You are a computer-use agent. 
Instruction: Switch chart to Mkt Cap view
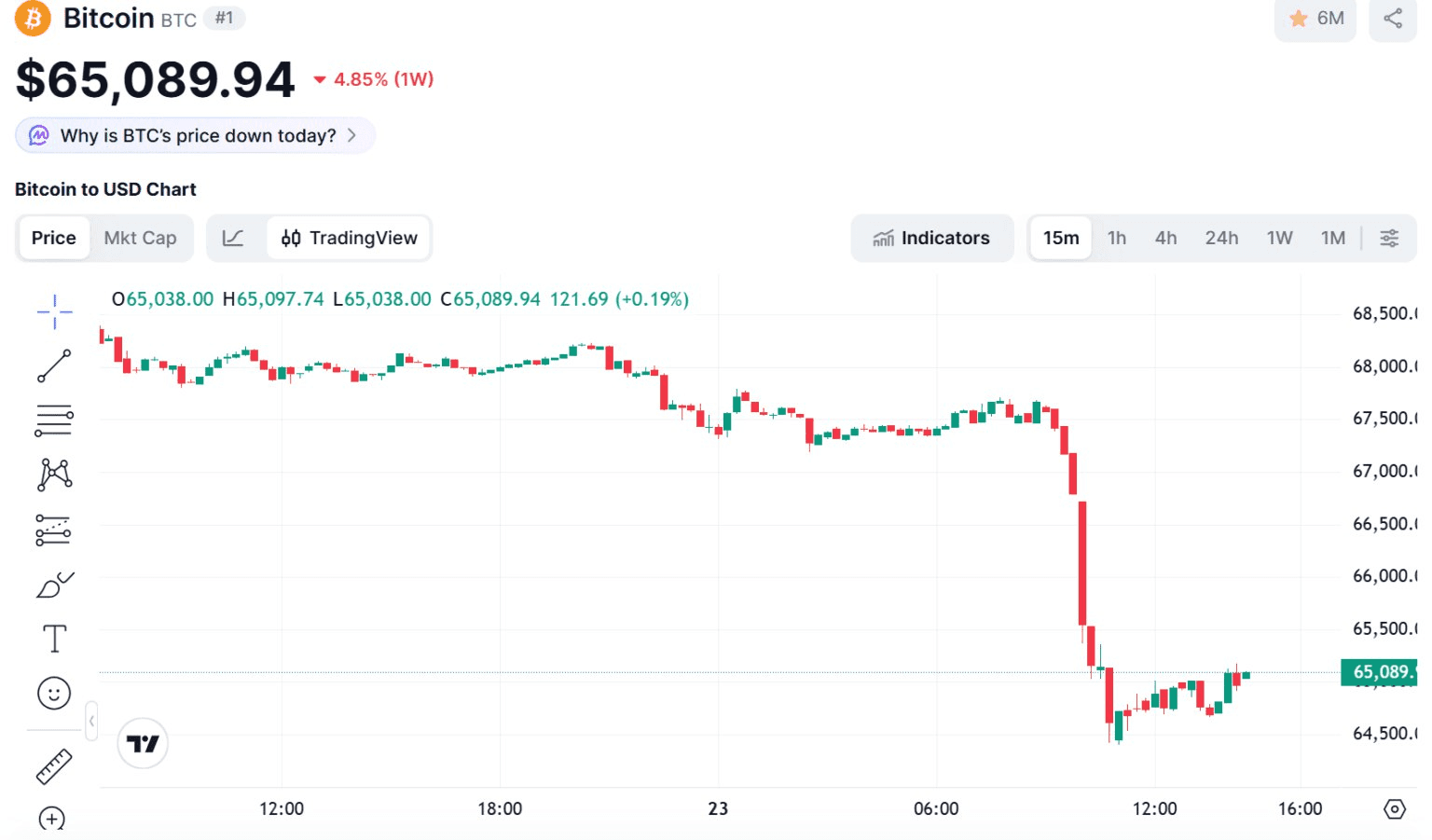pos(140,238)
